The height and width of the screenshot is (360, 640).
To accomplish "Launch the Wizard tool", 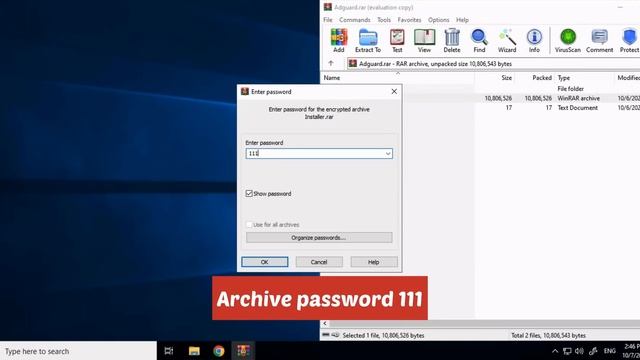I will pyautogui.click(x=507, y=40).
